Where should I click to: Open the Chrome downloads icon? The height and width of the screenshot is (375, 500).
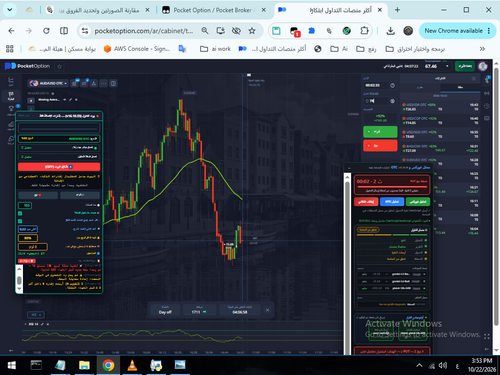click(x=390, y=31)
